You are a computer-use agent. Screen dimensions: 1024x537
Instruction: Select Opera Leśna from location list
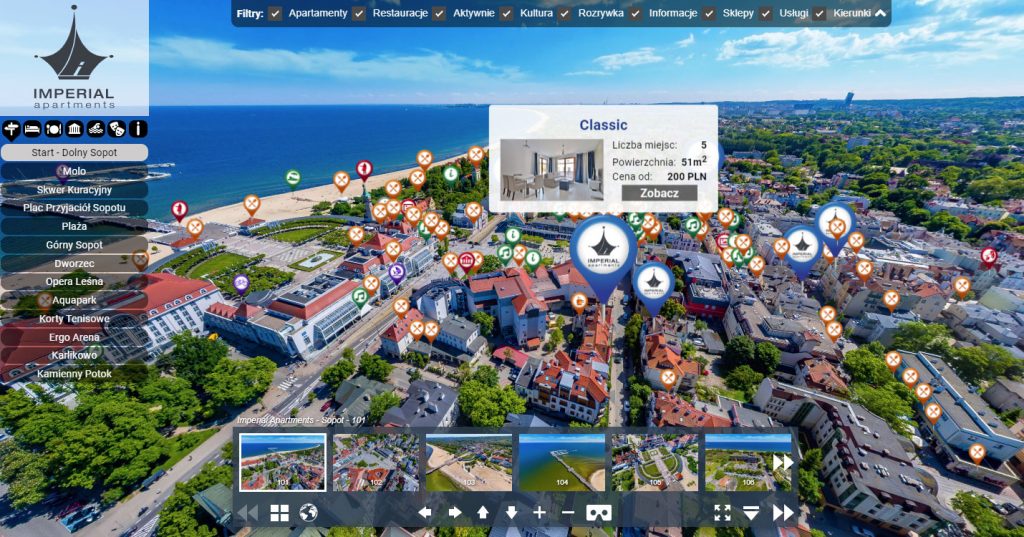point(74,282)
